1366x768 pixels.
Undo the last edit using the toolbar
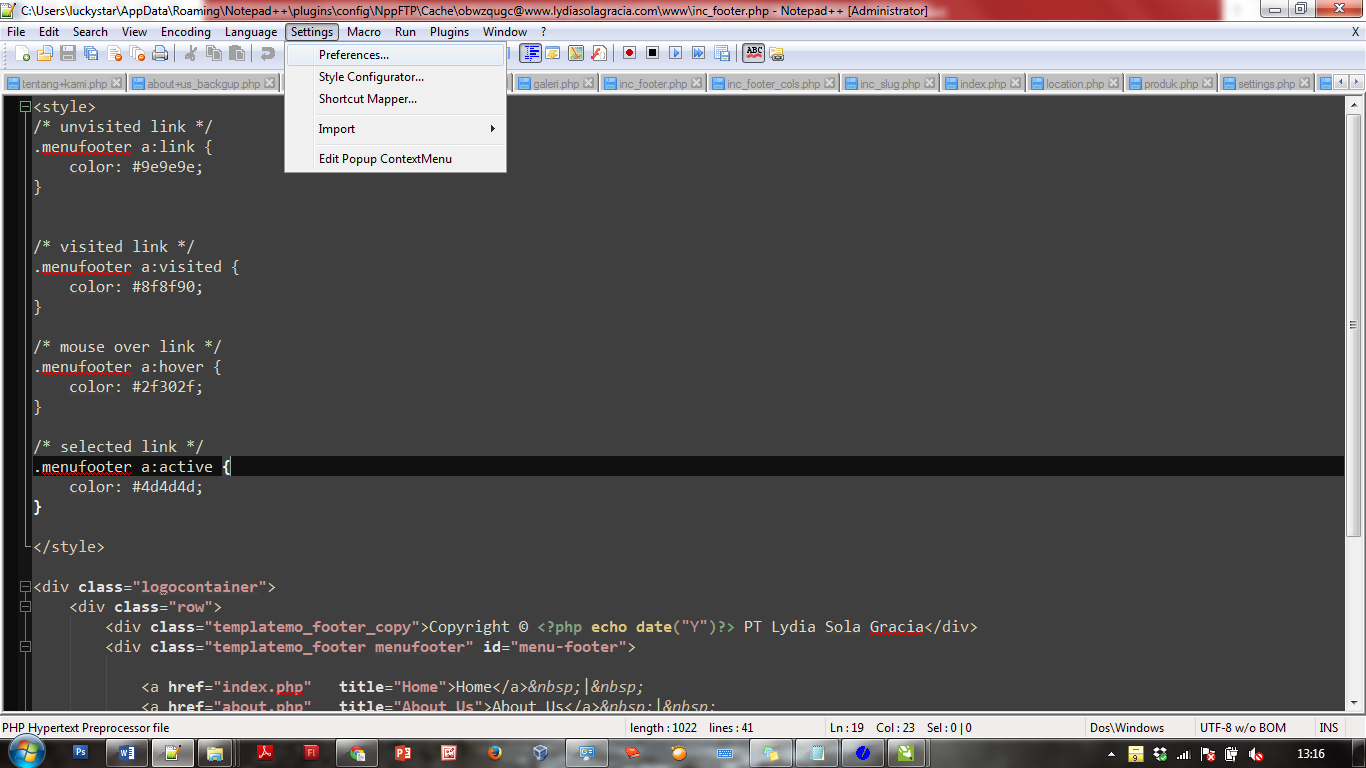tap(268, 53)
